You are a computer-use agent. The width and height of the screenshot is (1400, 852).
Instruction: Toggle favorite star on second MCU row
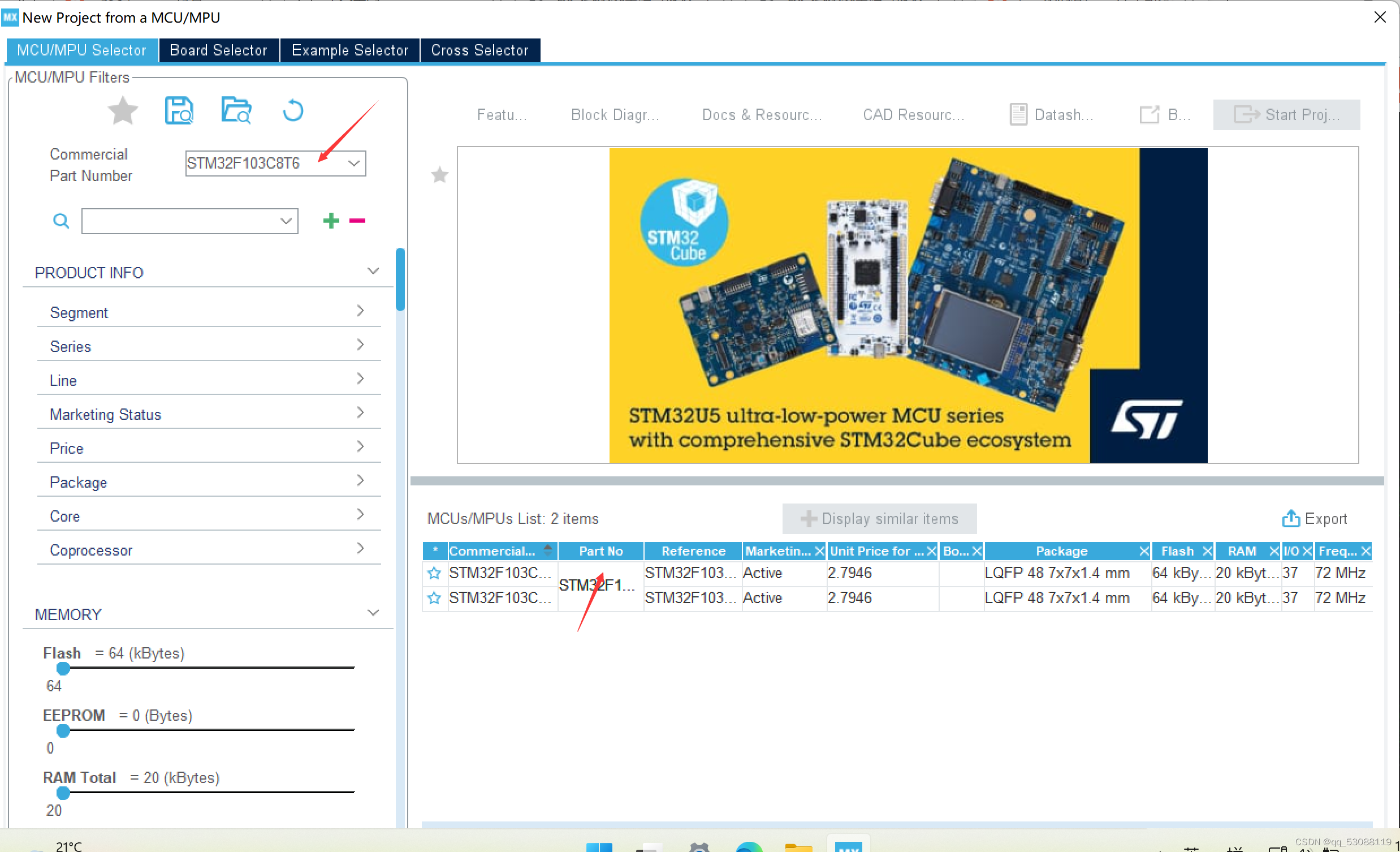(x=434, y=599)
